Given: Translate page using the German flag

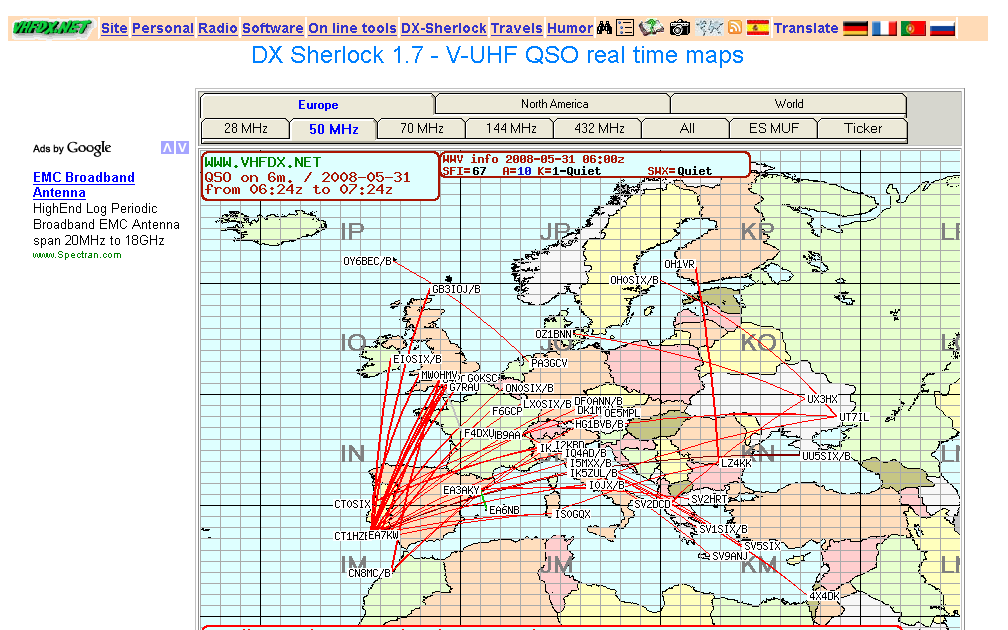Looking at the screenshot, I should [855, 28].
